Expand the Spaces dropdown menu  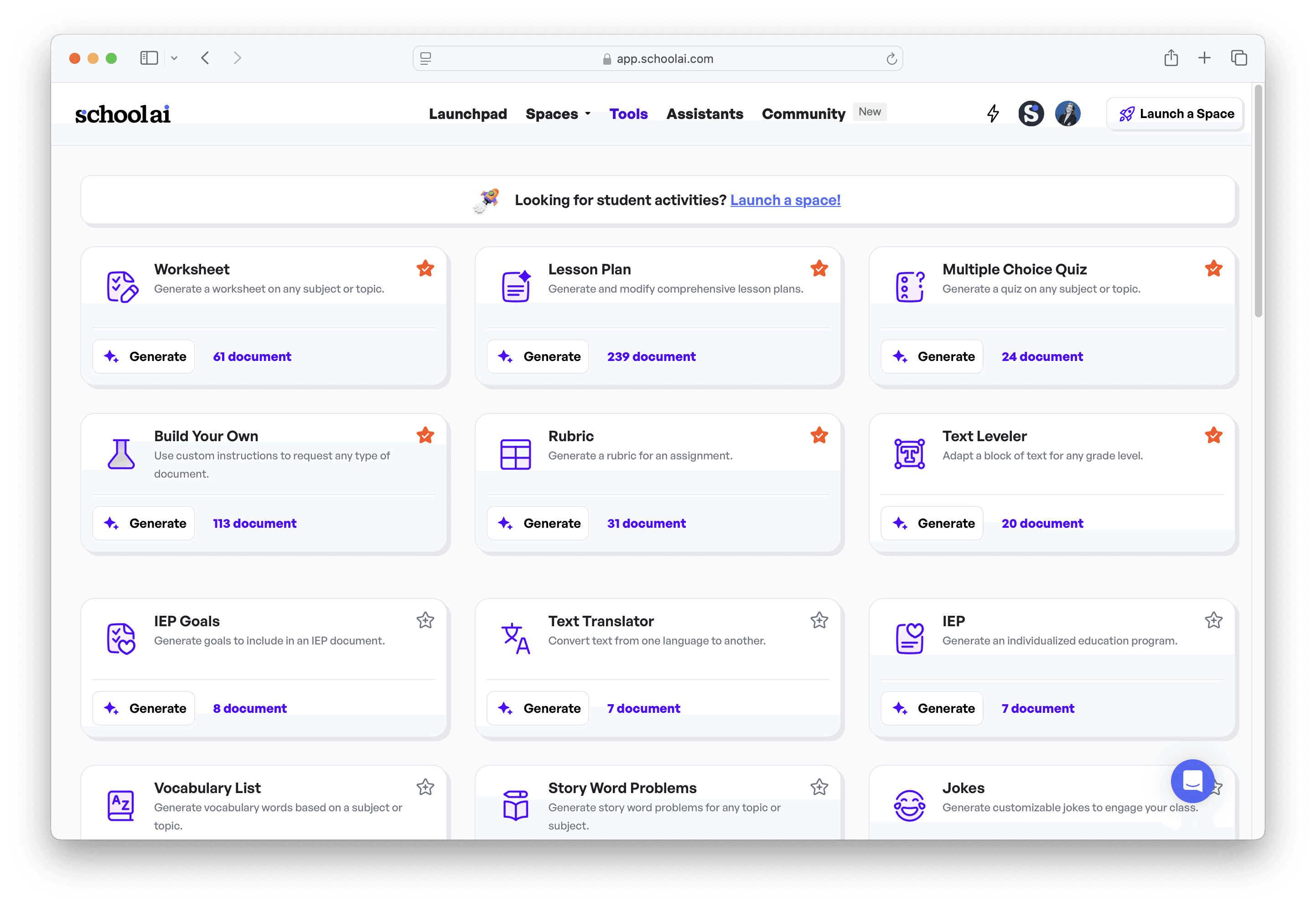point(558,113)
